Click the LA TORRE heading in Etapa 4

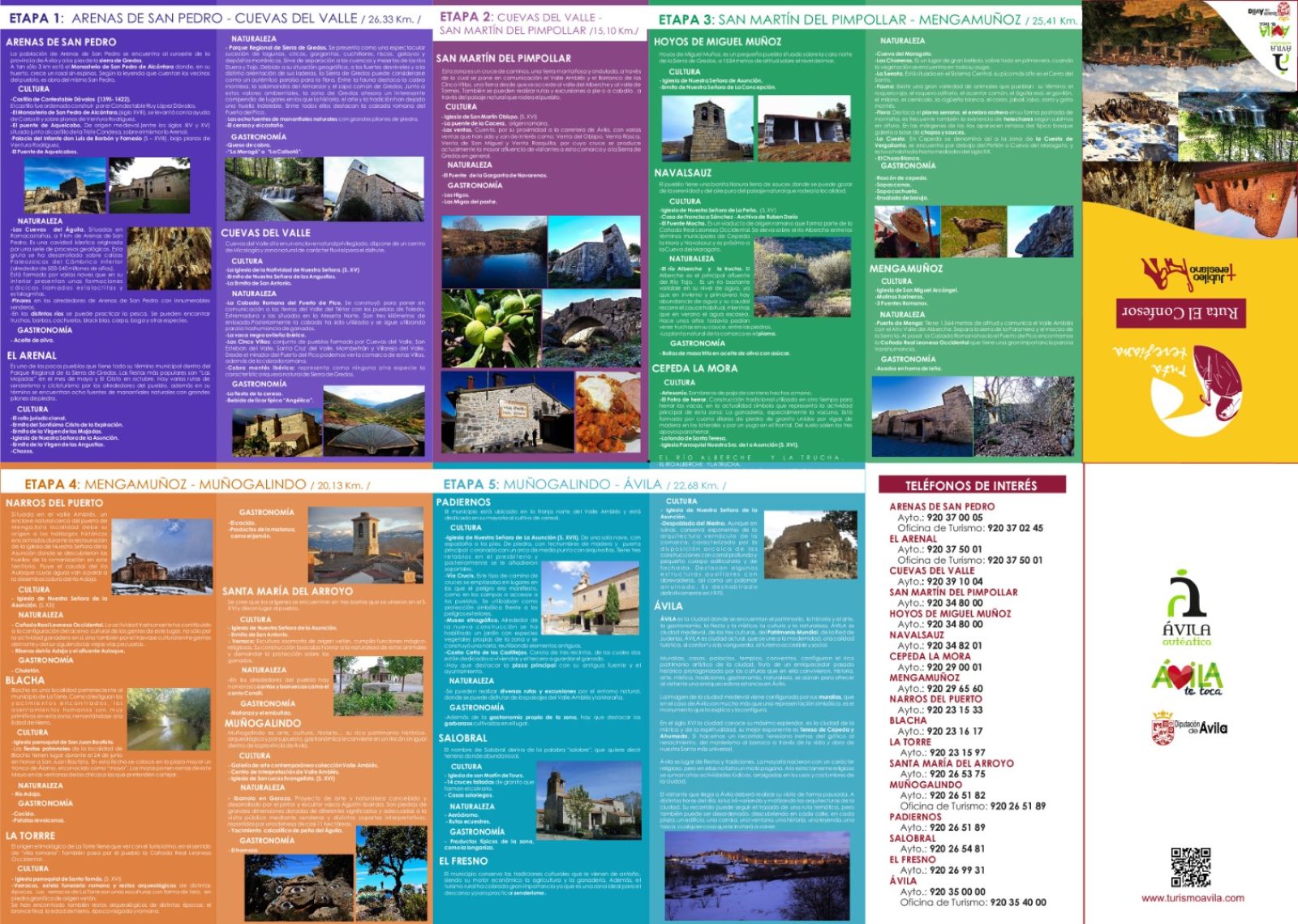pyautogui.click(x=30, y=836)
